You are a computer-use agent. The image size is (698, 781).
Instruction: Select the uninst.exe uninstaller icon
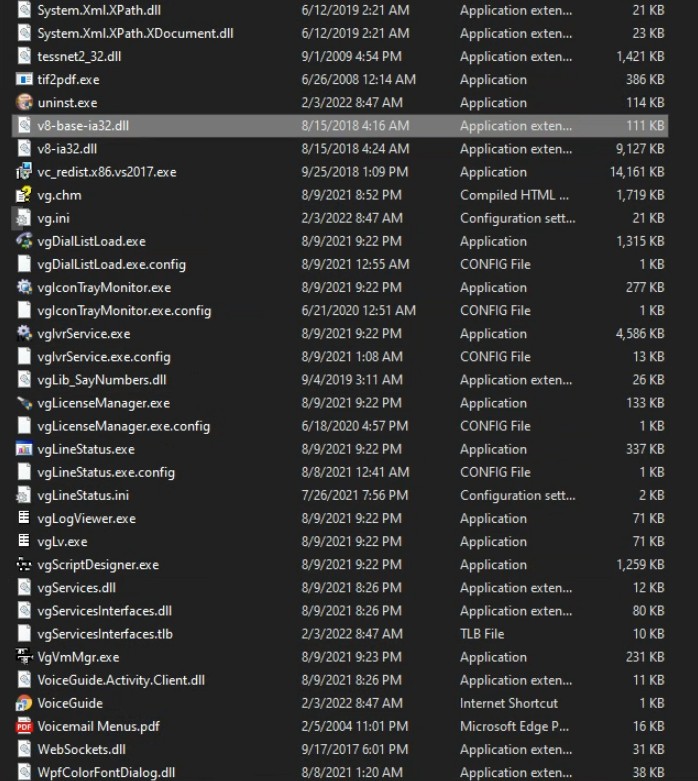pyautogui.click(x=24, y=102)
